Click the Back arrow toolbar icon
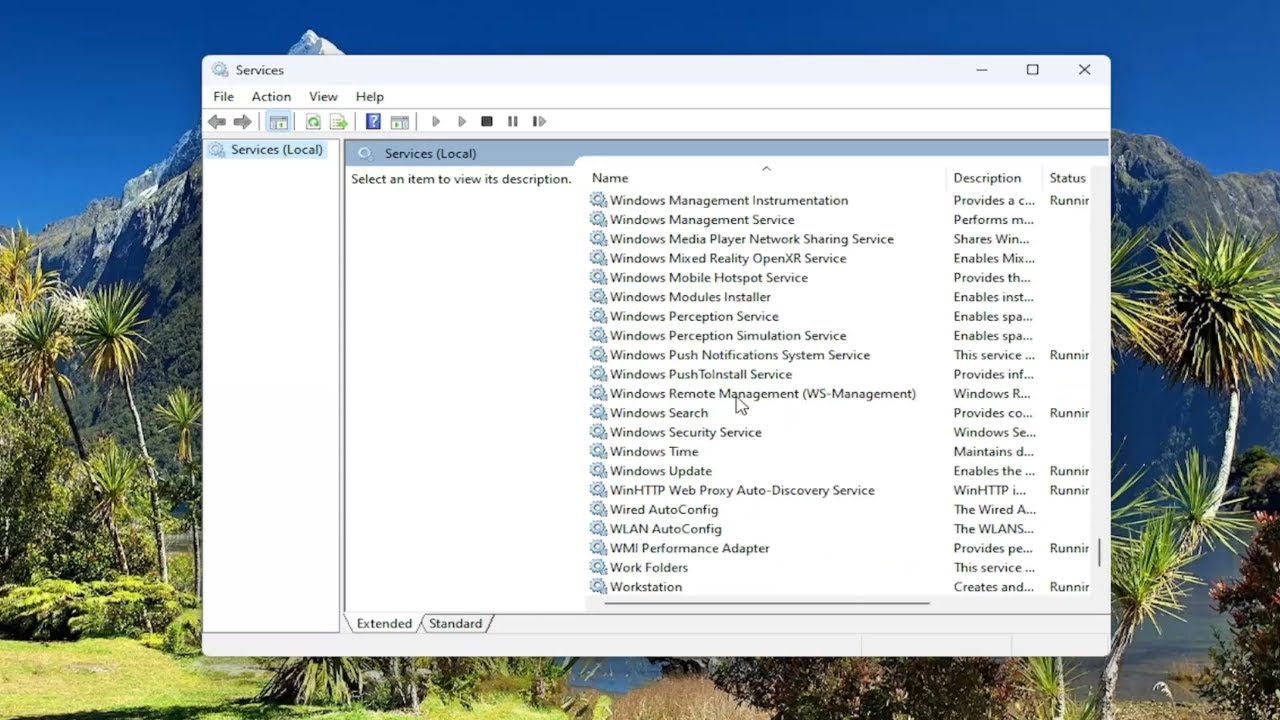Image resolution: width=1280 pixels, height=720 pixels. (217, 122)
